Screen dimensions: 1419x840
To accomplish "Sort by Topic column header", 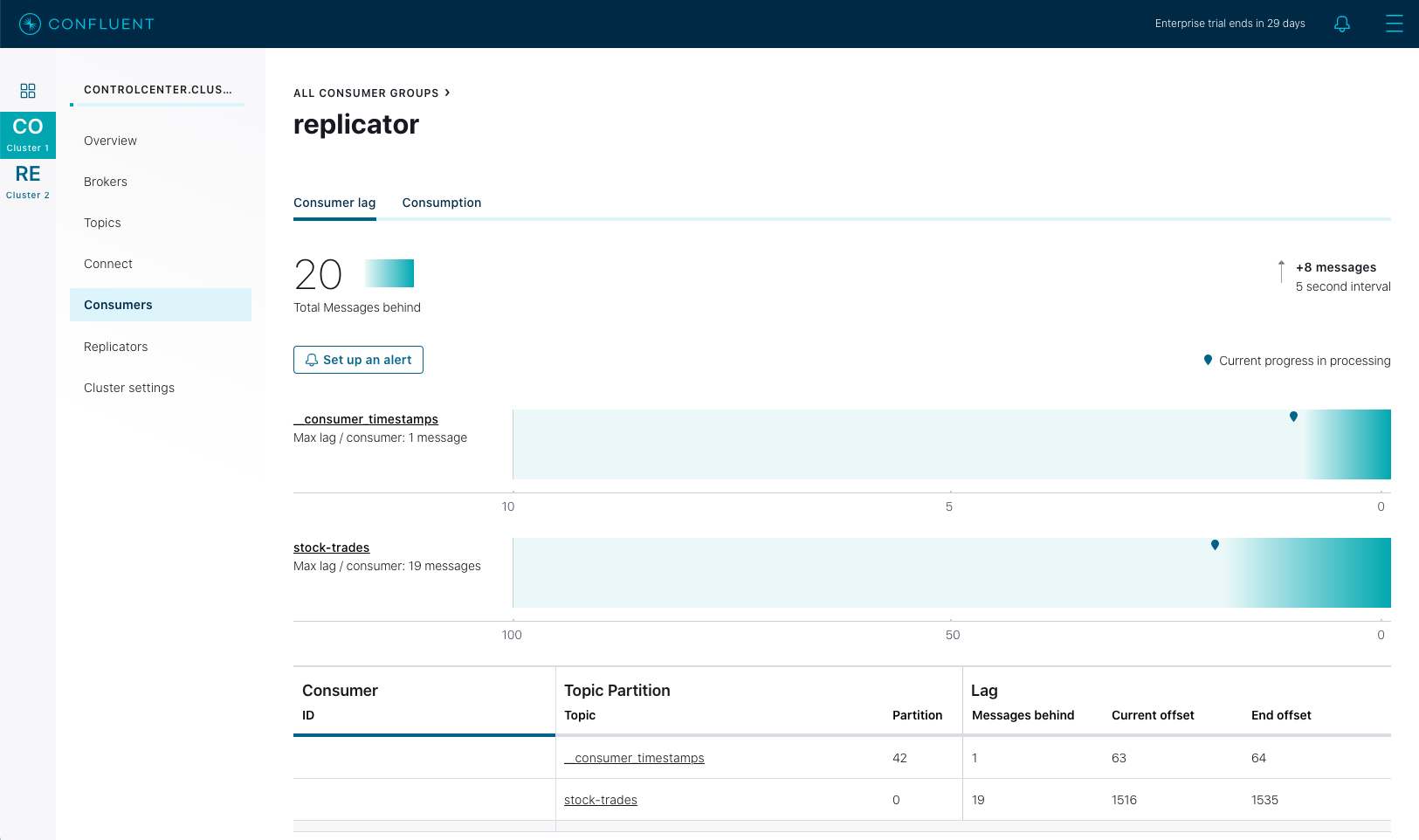I will [x=580, y=715].
